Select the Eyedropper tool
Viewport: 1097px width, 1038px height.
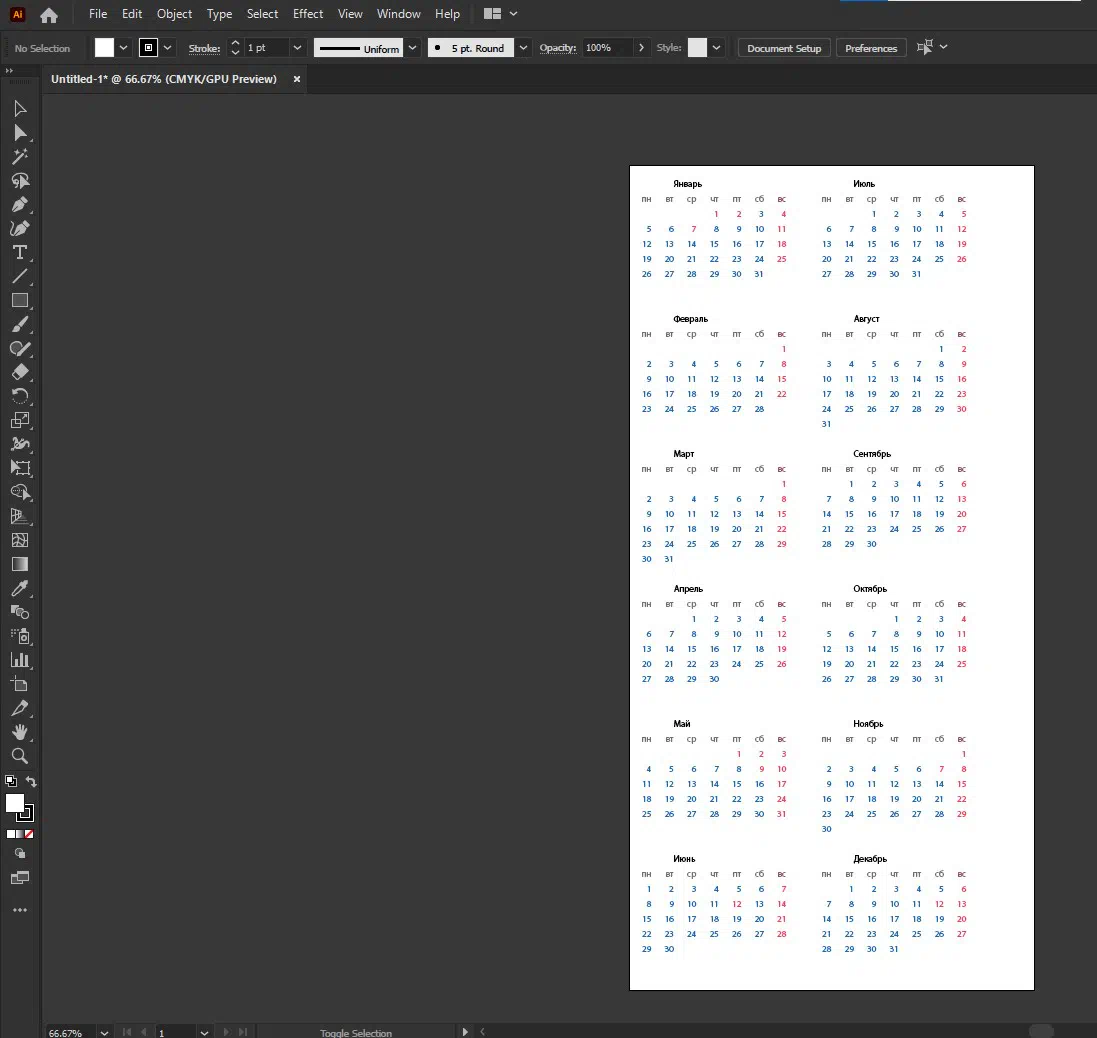click(x=19, y=588)
